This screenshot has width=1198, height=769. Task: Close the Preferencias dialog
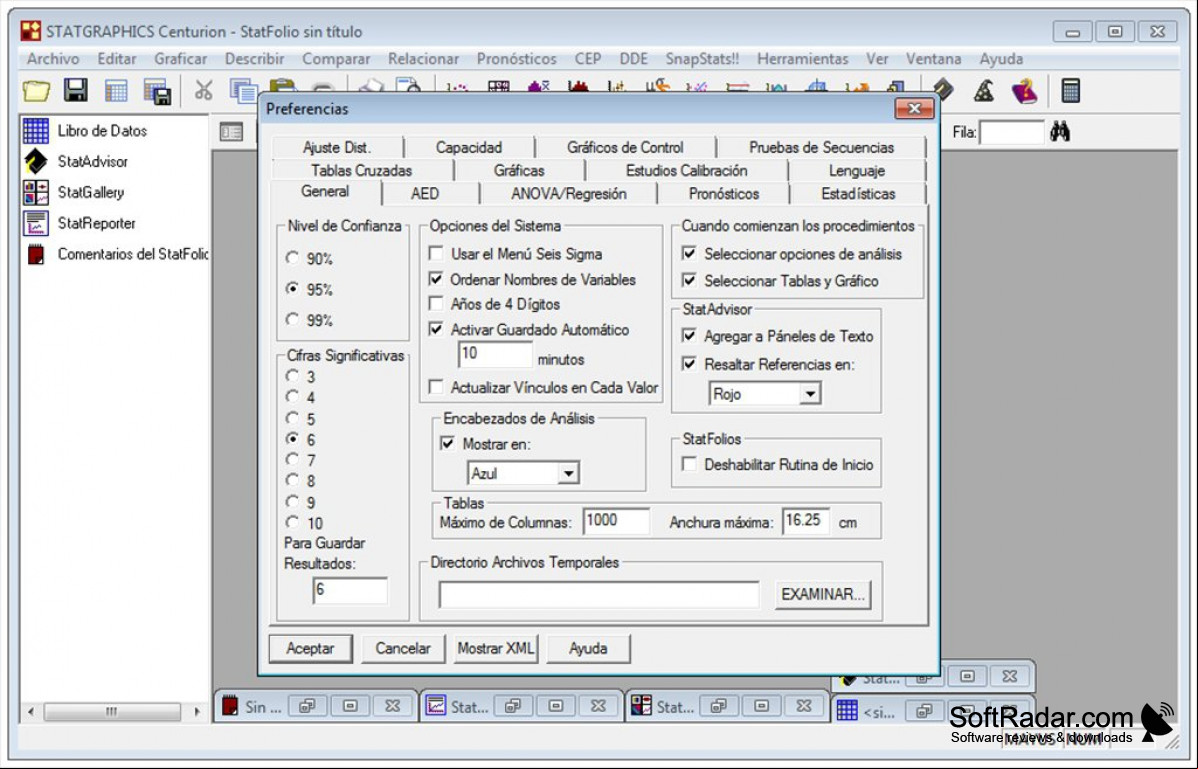914,108
